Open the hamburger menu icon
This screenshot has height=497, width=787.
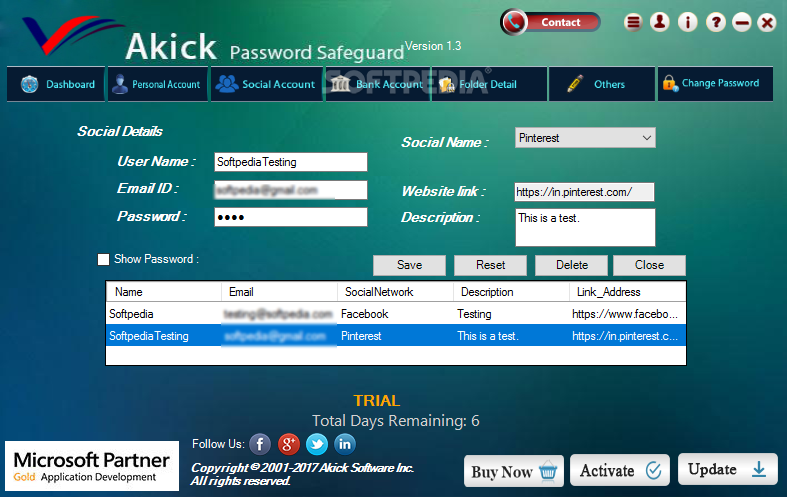point(633,22)
